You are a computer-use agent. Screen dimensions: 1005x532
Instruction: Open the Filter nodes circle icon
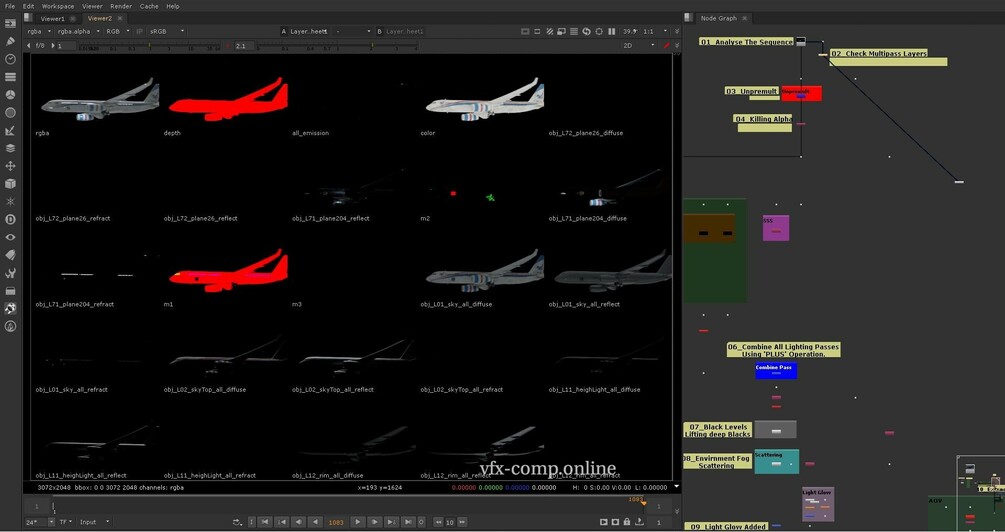pyautogui.click(x=10, y=113)
